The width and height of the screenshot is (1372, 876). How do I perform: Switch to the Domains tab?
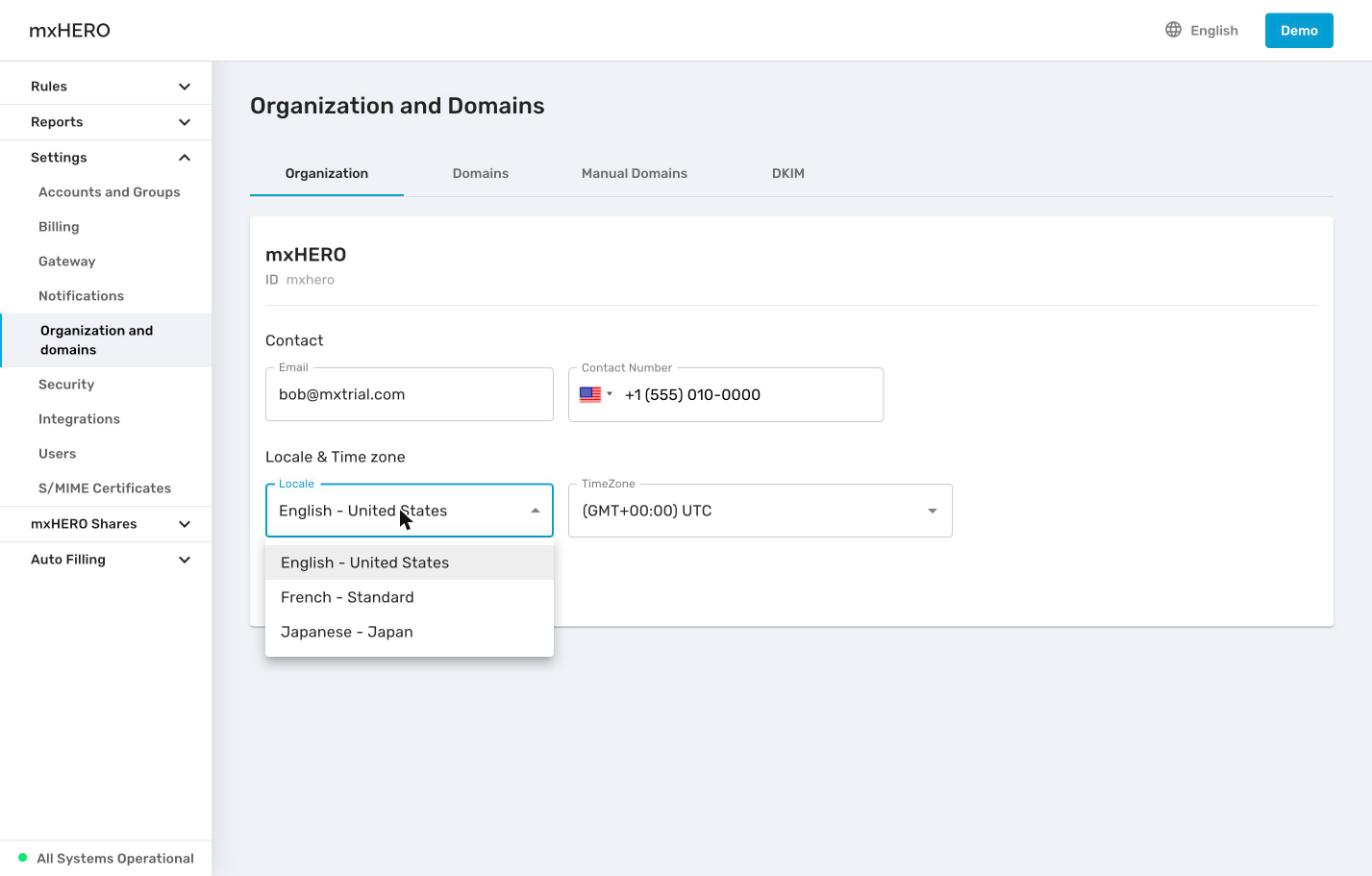point(480,174)
